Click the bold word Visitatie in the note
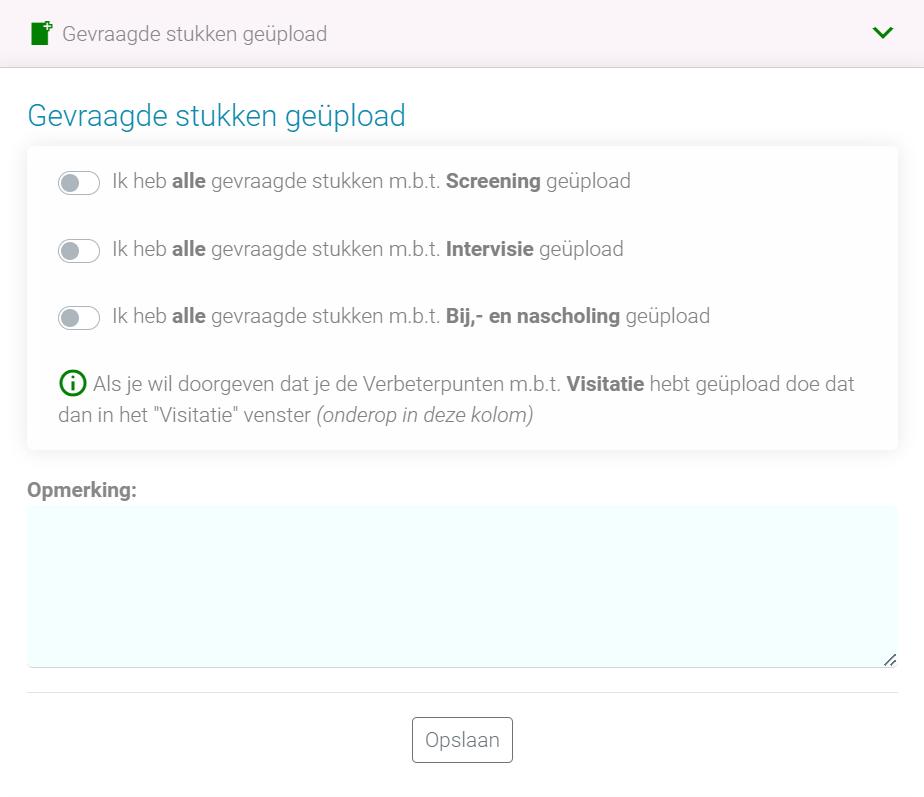Viewport: 924px width, 797px height. (605, 384)
